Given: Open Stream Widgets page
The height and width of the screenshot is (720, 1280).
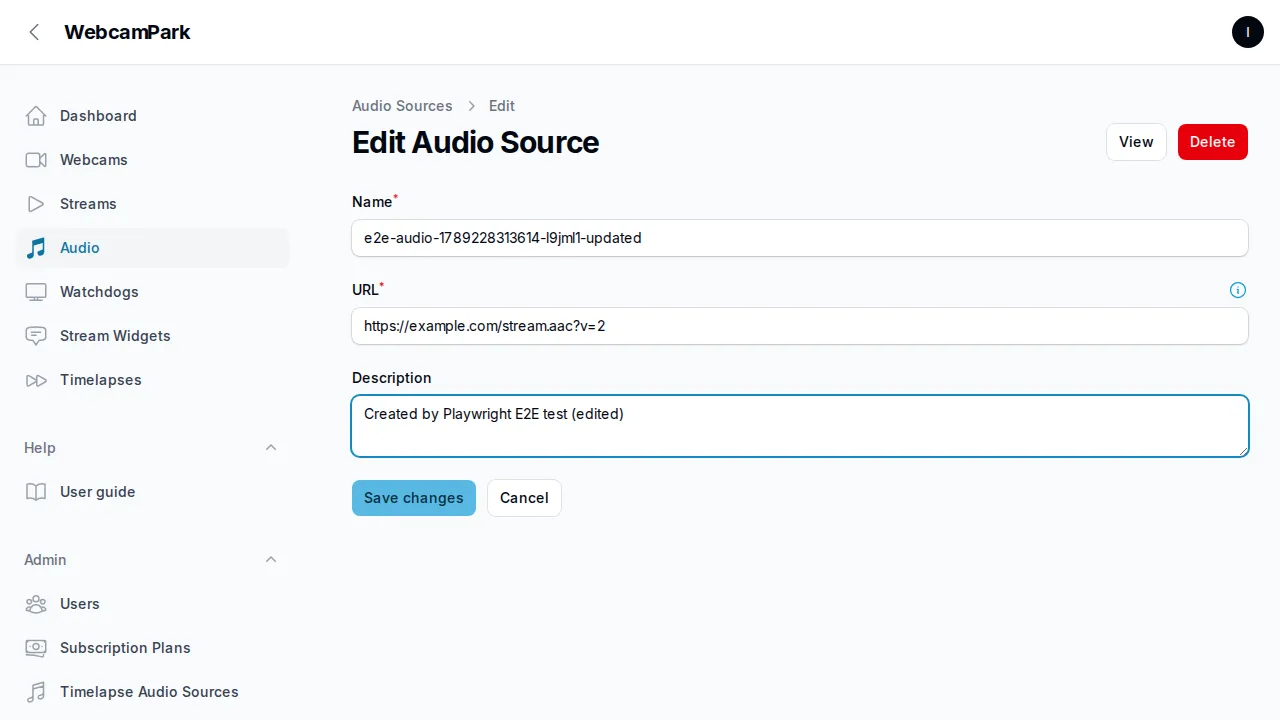Looking at the screenshot, I should (x=152, y=336).
